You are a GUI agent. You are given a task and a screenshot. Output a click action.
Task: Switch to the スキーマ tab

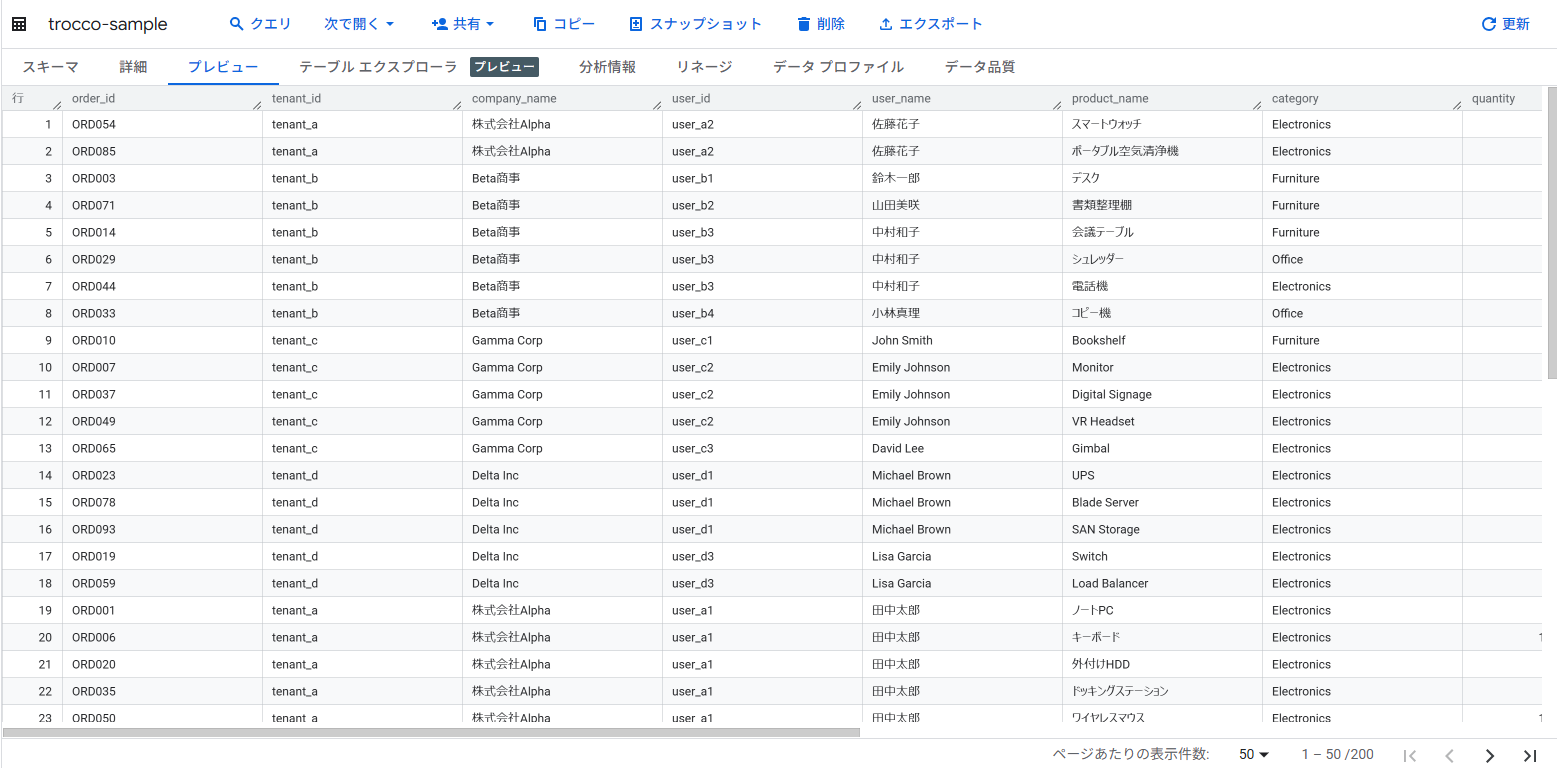(x=50, y=67)
